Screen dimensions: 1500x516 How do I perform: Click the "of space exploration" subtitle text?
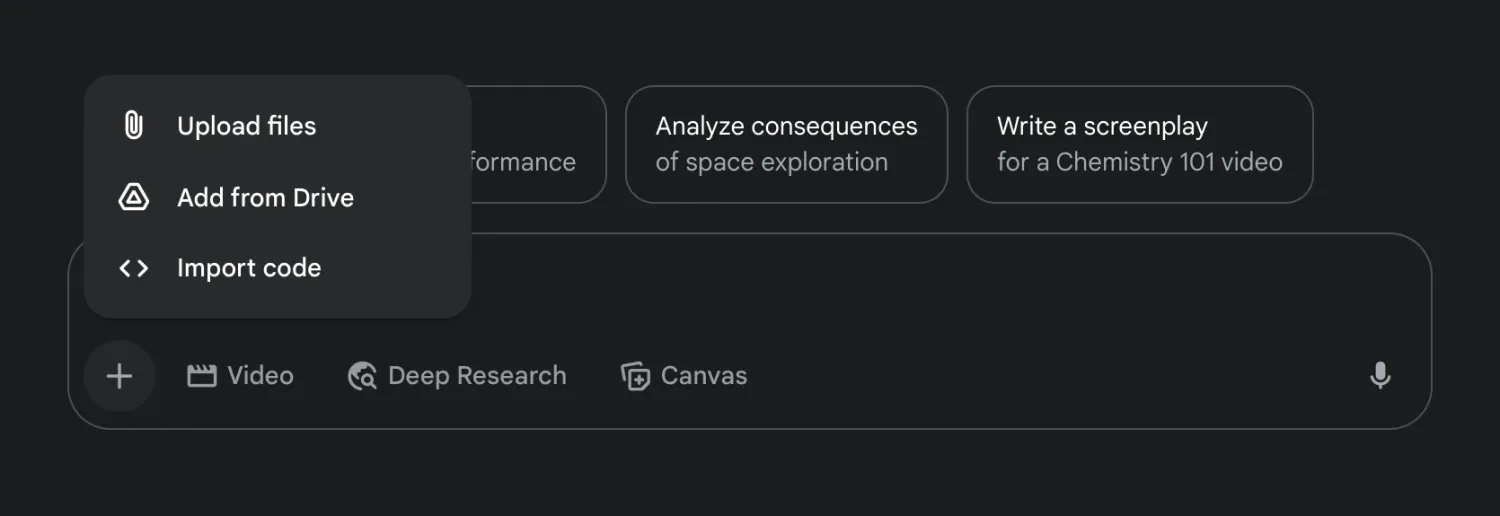tap(771, 162)
